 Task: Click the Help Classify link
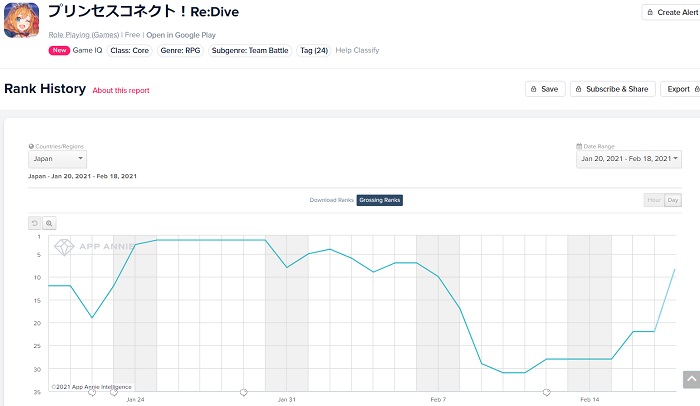(x=357, y=50)
